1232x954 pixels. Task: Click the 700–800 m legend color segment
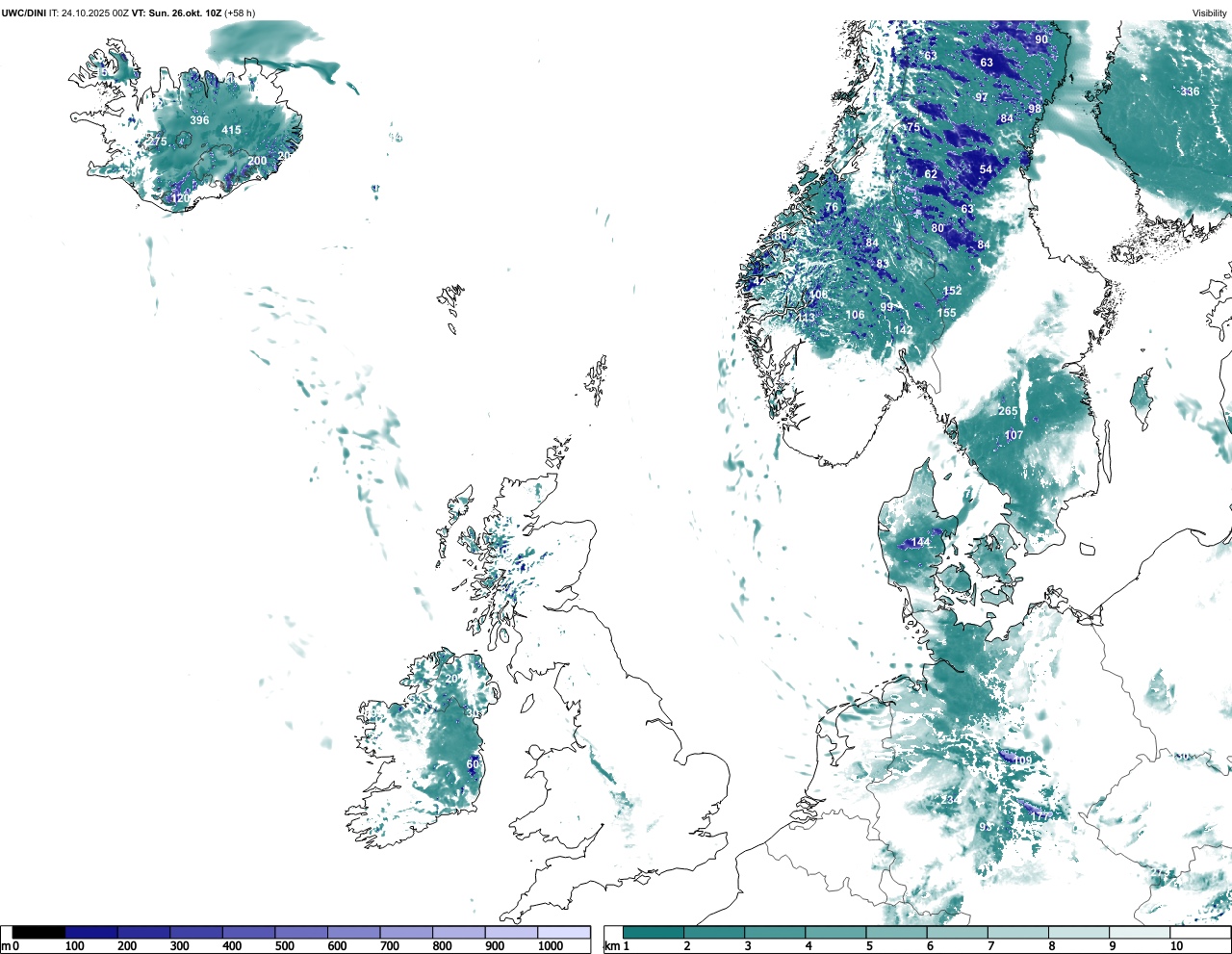point(406,933)
